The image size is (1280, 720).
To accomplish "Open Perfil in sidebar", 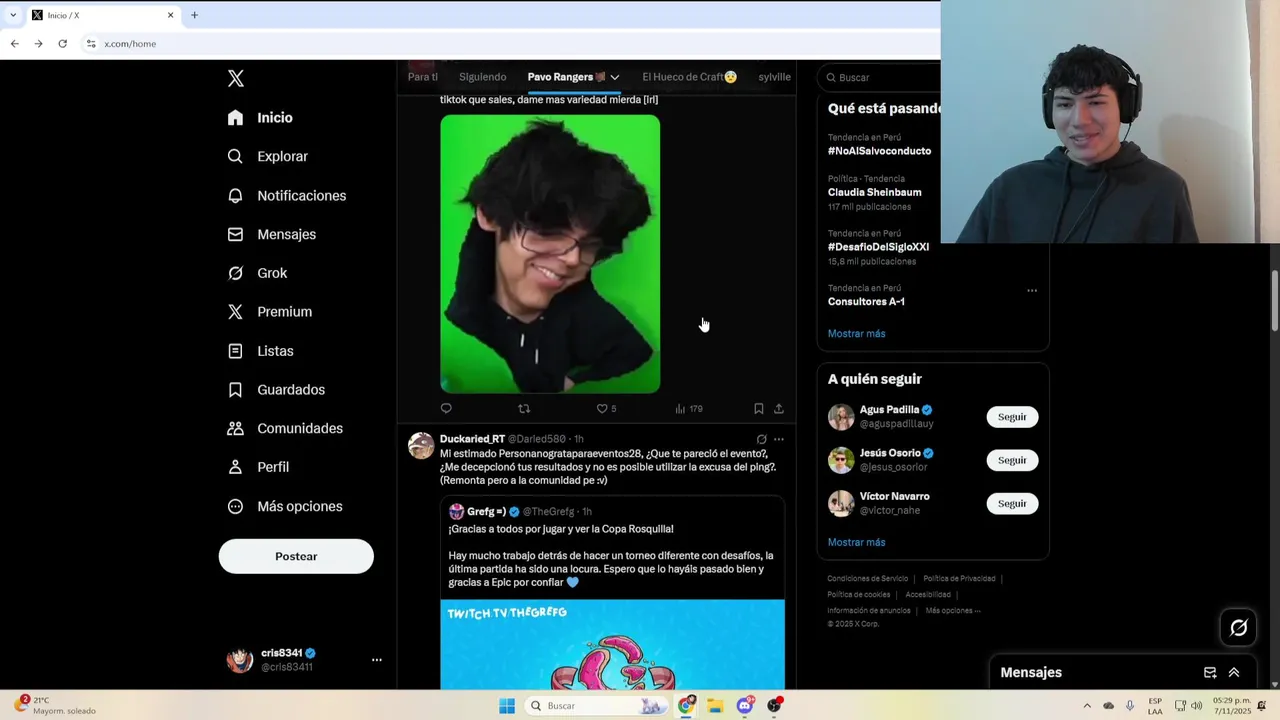I will pos(258,467).
